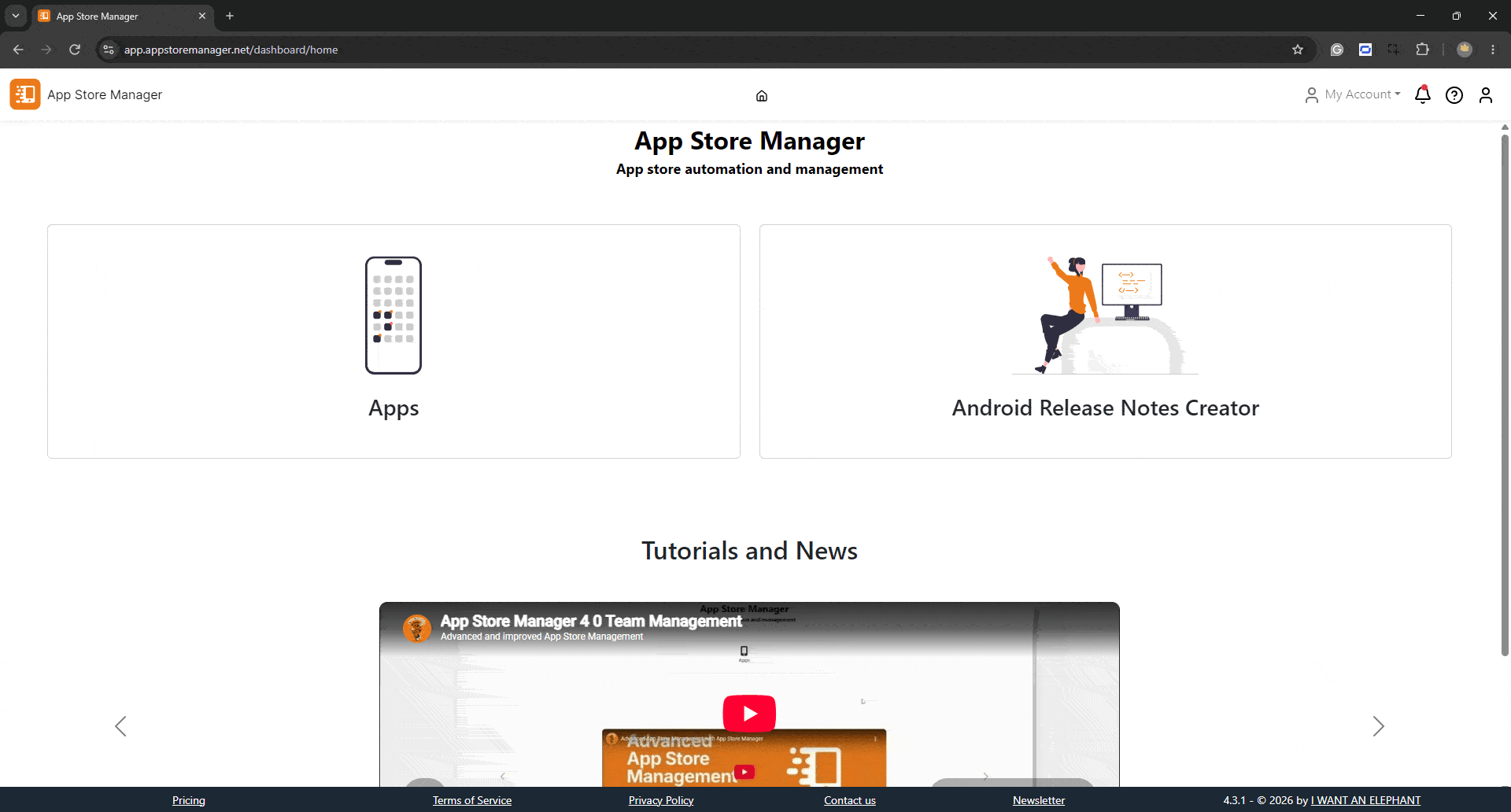Image resolution: width=1511 pixels, height=812 pixels.
Task: Go to the home icon in header
Action: 762,96
